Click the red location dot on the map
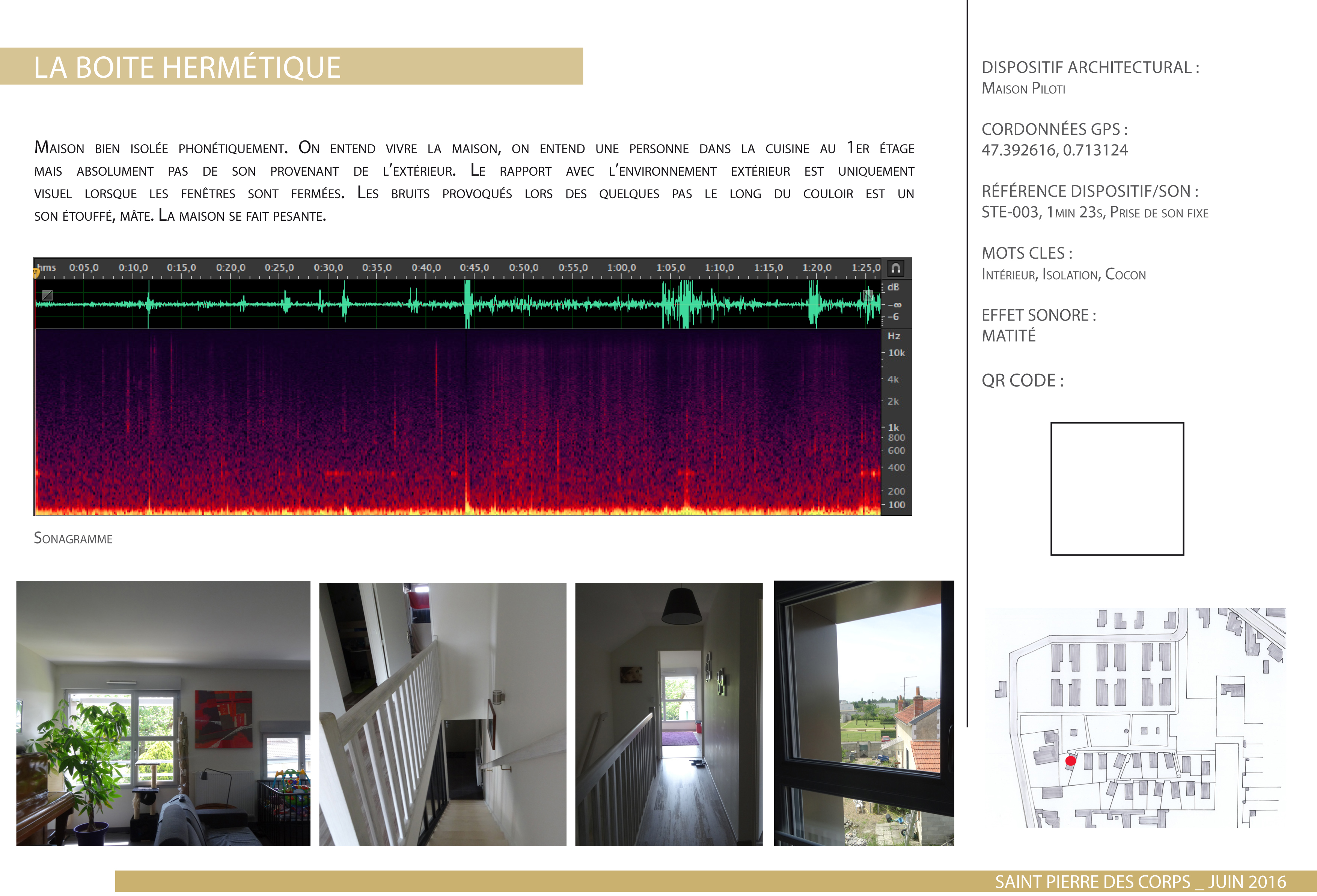Viewport: 1317px width, 896px height. [x=1070, y=761]
